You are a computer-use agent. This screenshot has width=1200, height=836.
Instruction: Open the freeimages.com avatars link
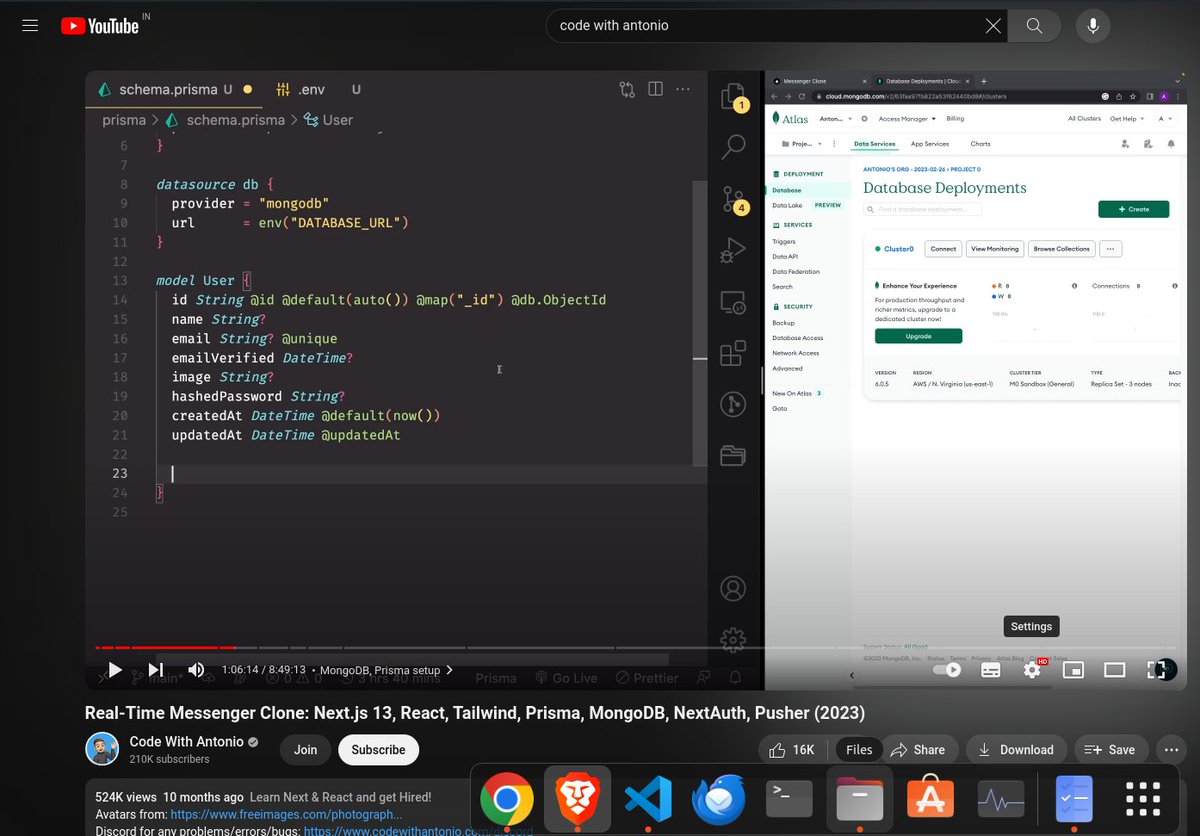[x=286, y=814]
